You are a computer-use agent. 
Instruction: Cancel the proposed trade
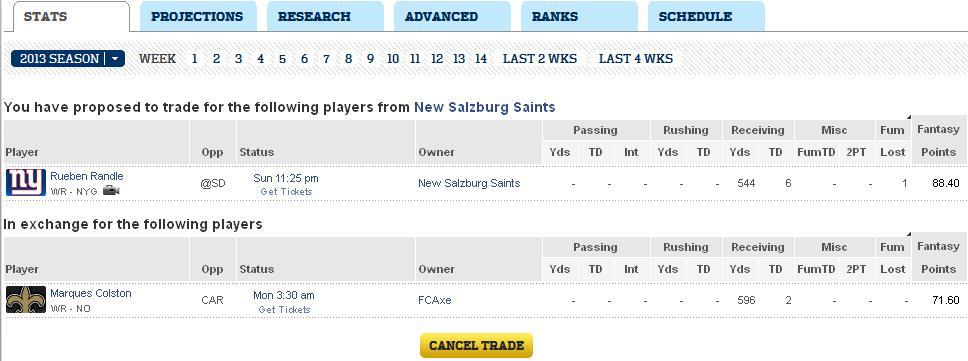476,346
